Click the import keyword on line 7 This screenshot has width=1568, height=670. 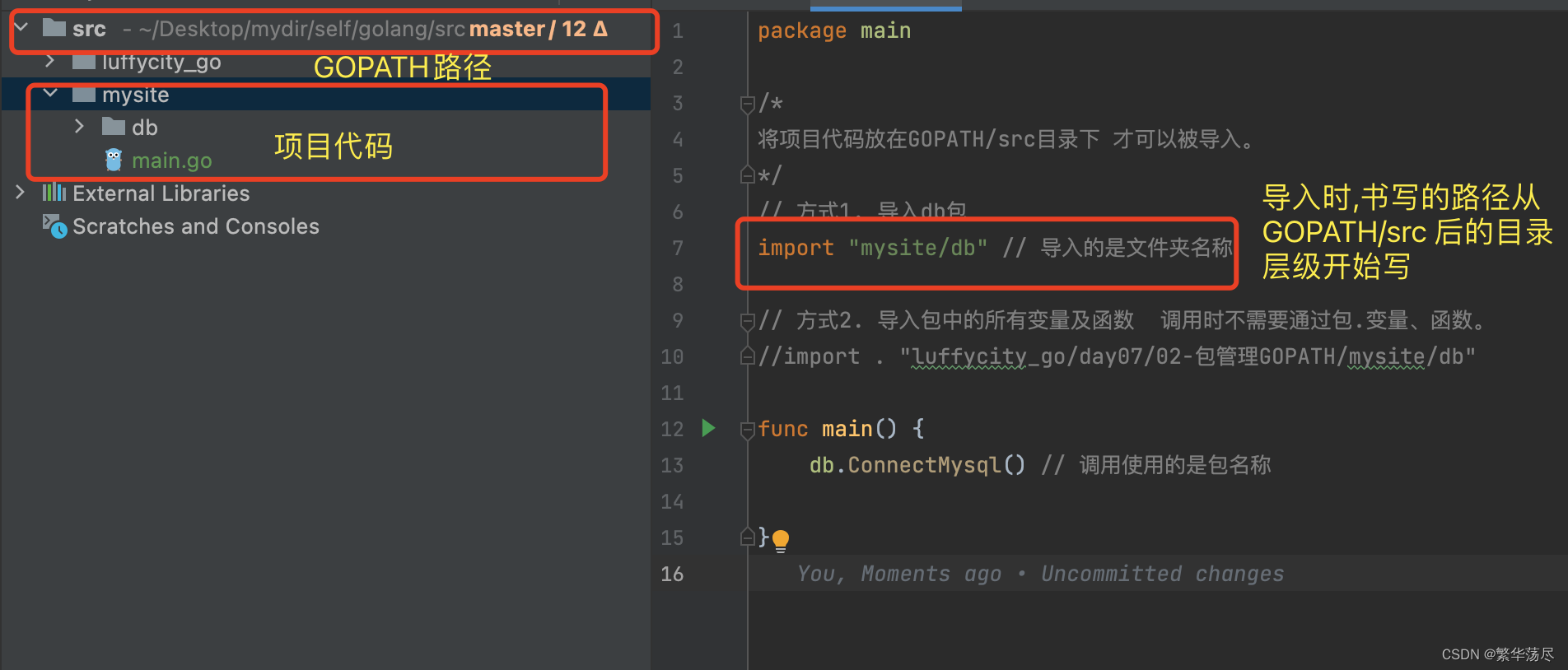(x=796, y=248)
